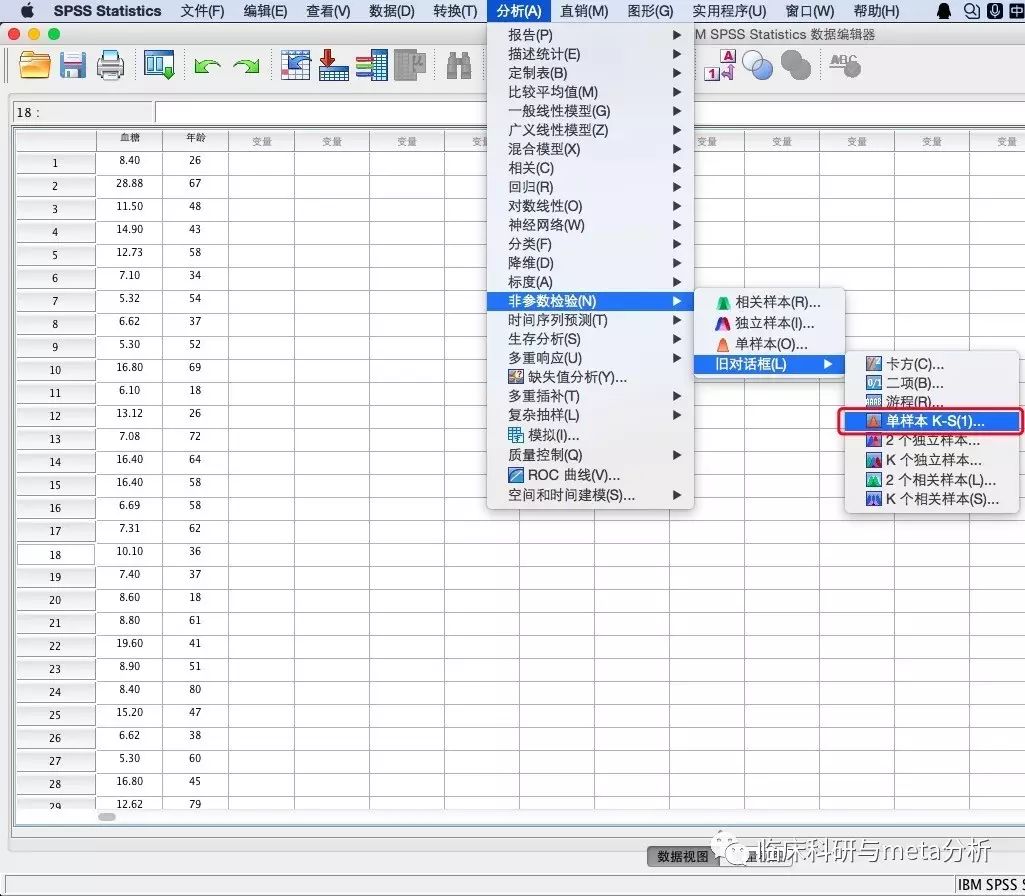Expand the 一般线性模型(G) submenu
Image resolution: width=1025 pixels, height=896 pixels.
tap(590, 110)
